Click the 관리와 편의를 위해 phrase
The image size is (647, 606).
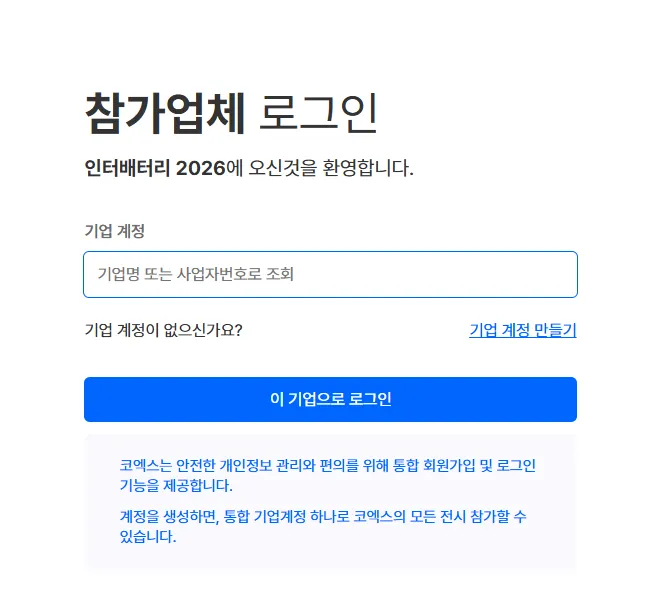pyautogui.click(x=332, y=465)
